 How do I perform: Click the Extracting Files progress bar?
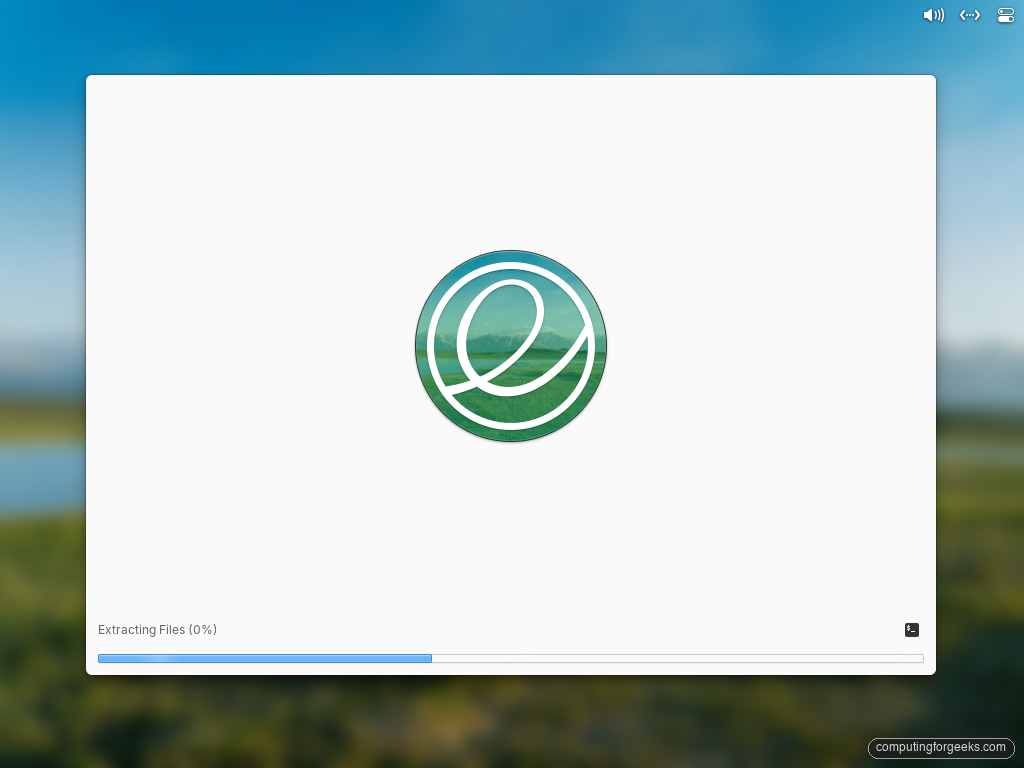pos(511,658)
